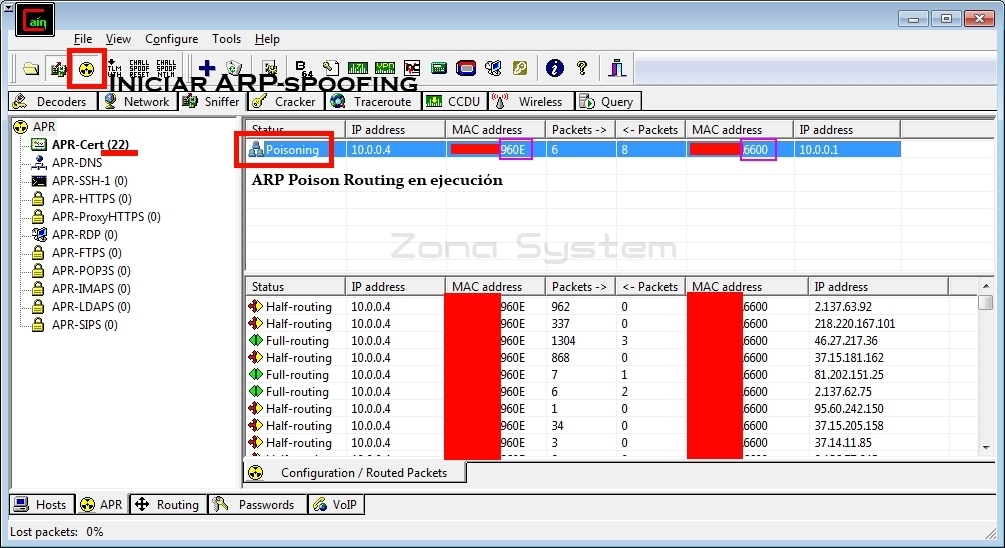
Task: Switch to the Network tab
Action: pyautogui.click(x=137, y=101)
